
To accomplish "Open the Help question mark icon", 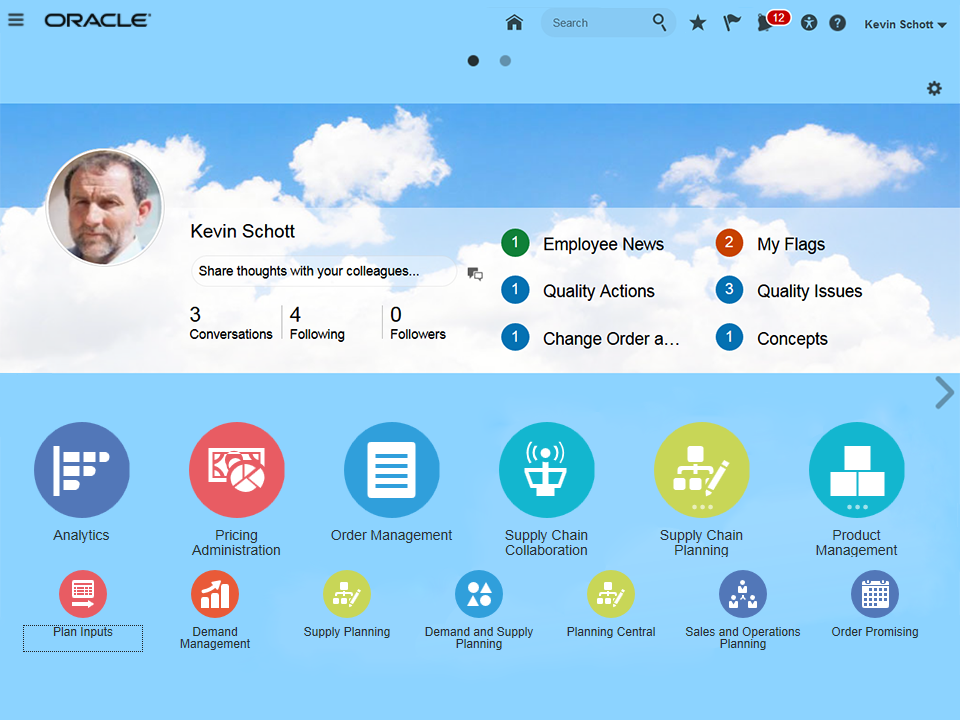I will pos(837,23).
